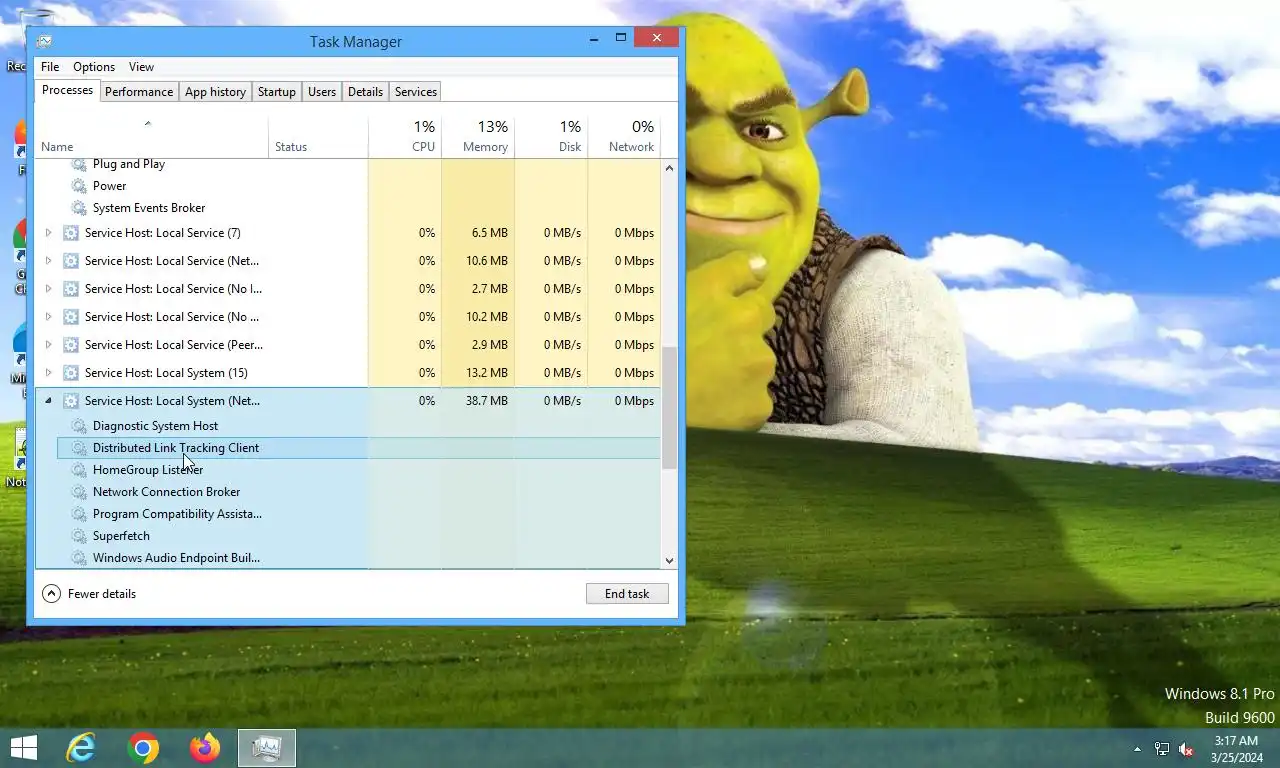Click the muted volume tray icon
This screenshot has height=768, width=1280.
click(1186, 749)
